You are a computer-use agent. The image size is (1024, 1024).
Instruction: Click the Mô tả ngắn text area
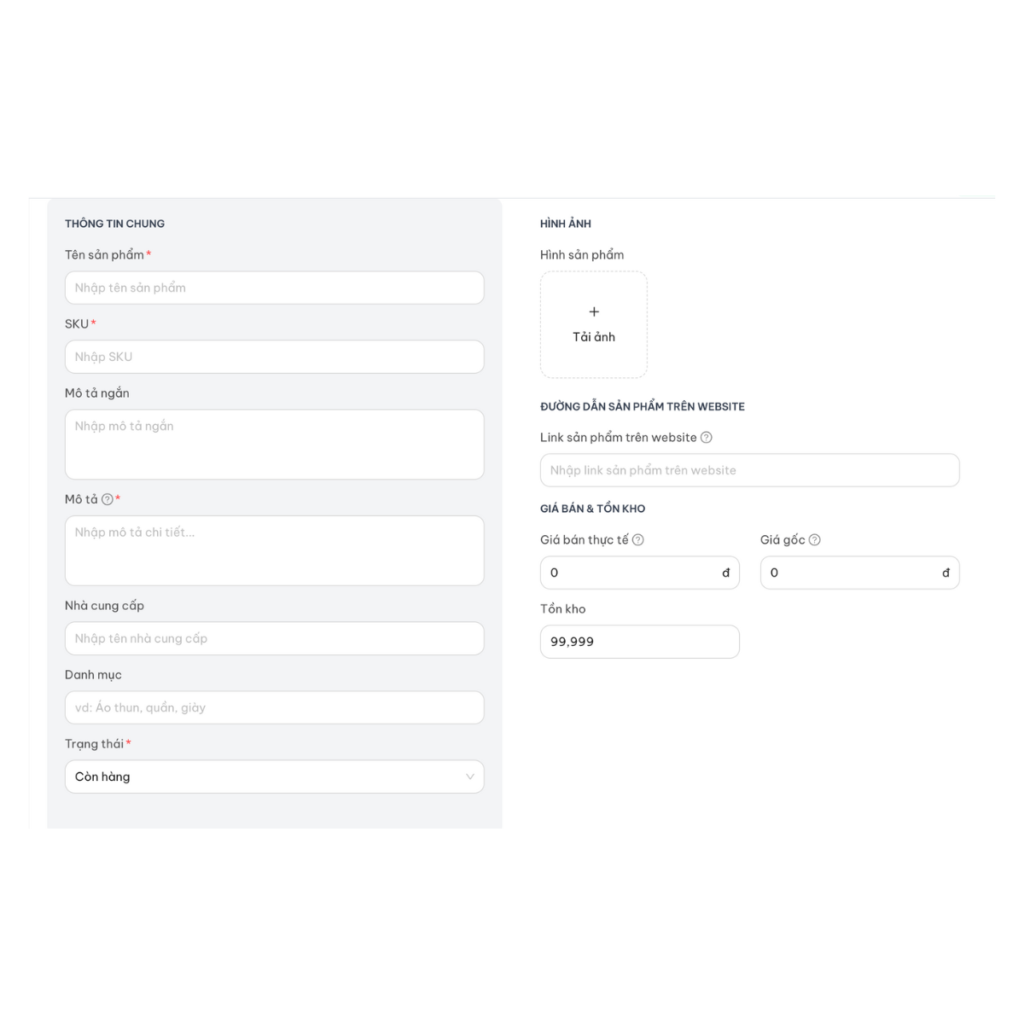(274, 444)
